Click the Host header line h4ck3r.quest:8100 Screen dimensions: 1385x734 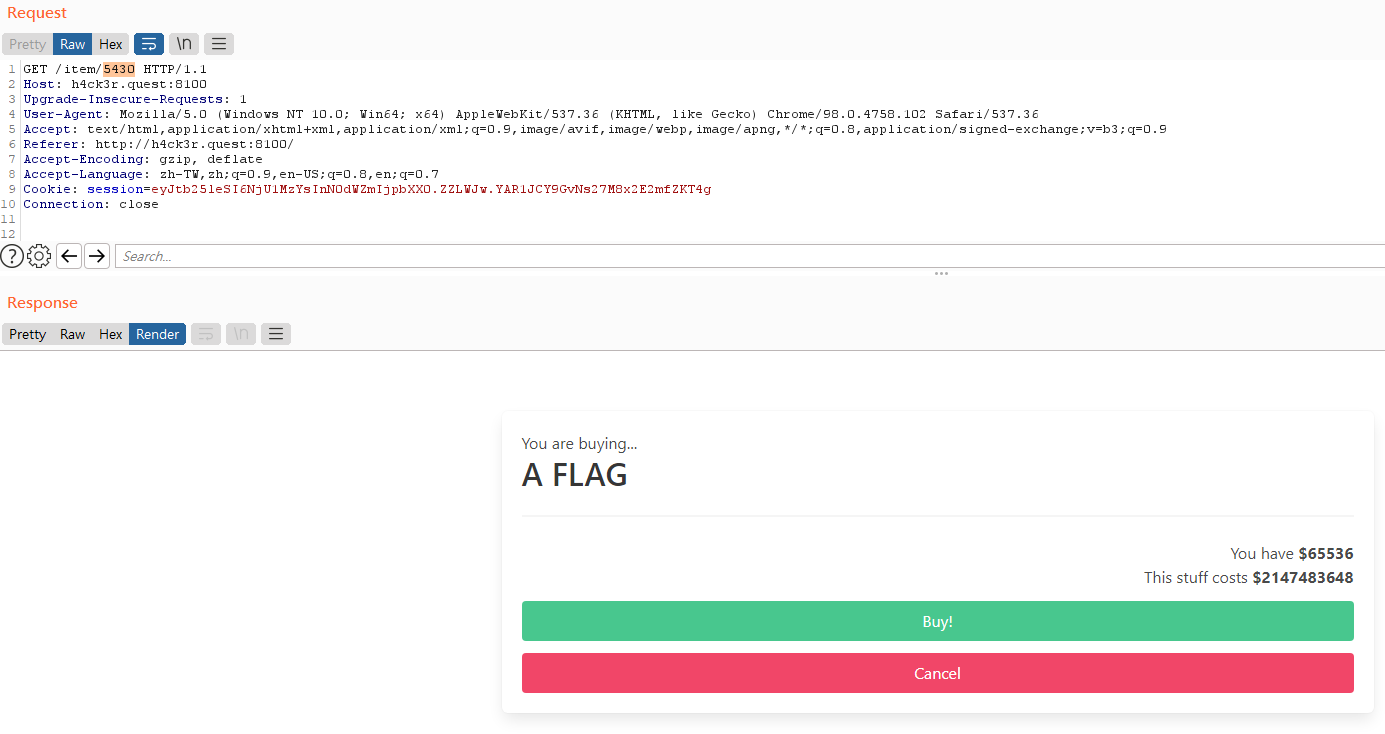(115, 84)
